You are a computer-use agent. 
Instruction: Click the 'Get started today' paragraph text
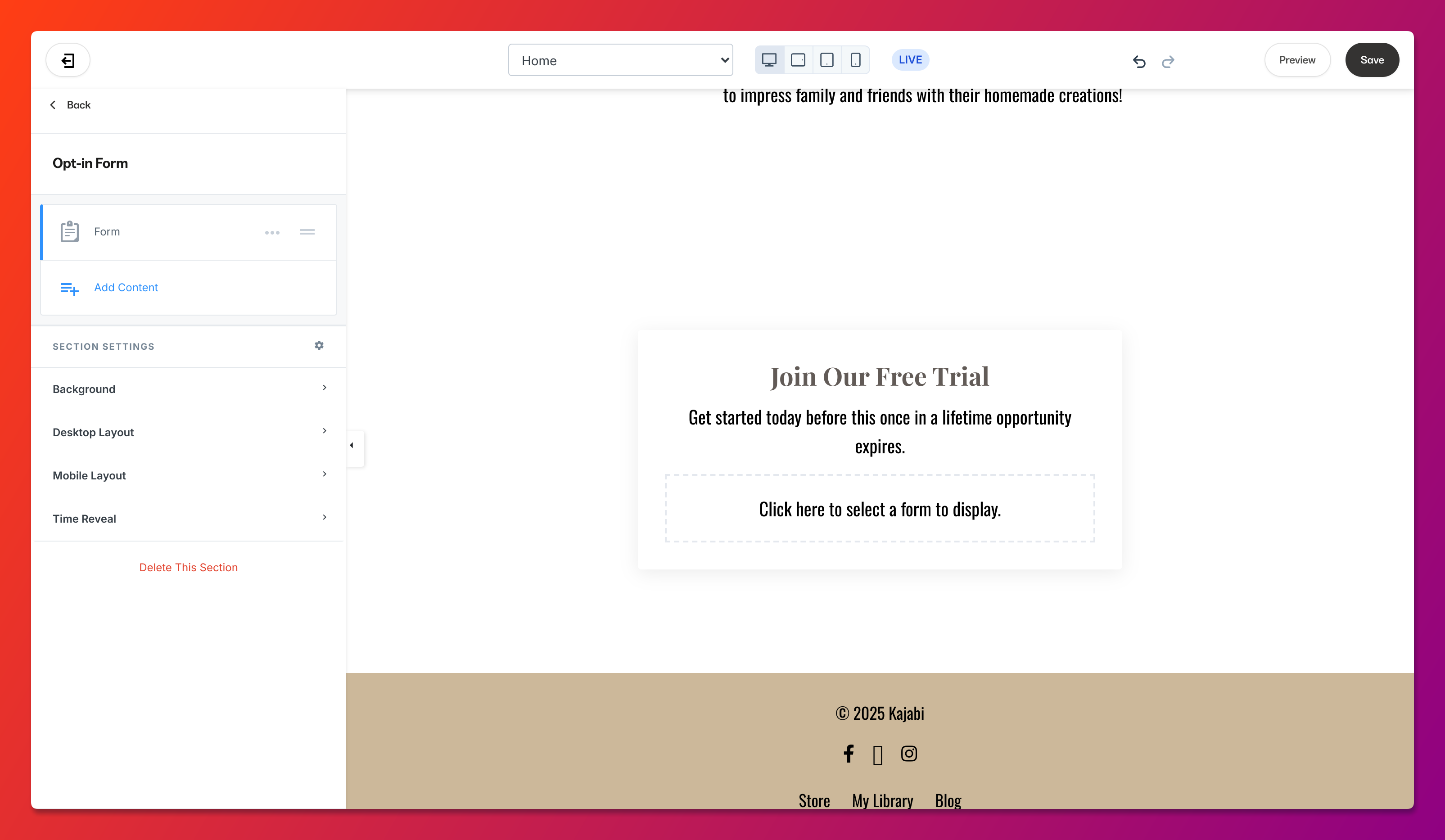[x=880, y=432]
